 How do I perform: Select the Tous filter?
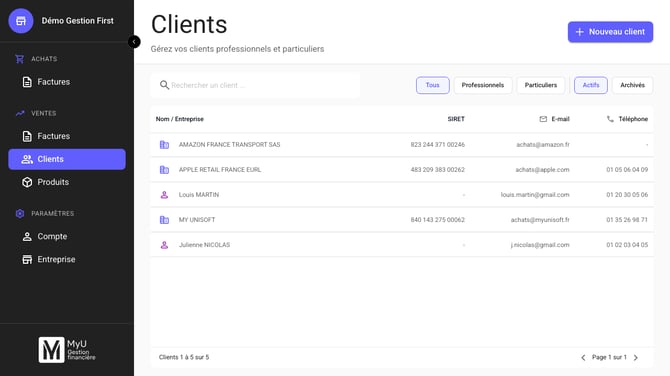tap(432, 85)
